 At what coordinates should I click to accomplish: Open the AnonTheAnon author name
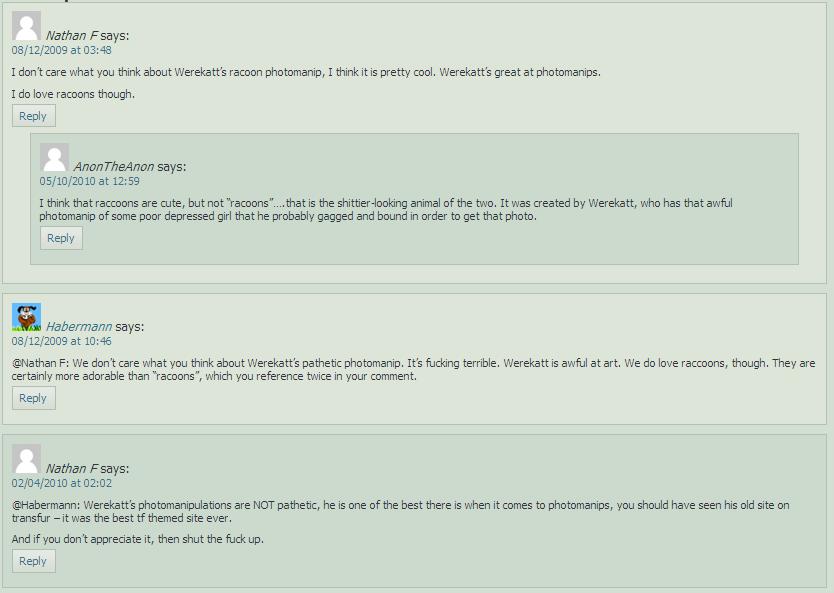(113, 166)
